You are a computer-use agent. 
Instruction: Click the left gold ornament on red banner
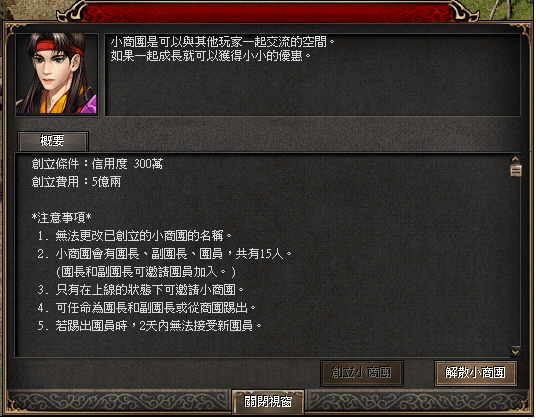point(73,12)
